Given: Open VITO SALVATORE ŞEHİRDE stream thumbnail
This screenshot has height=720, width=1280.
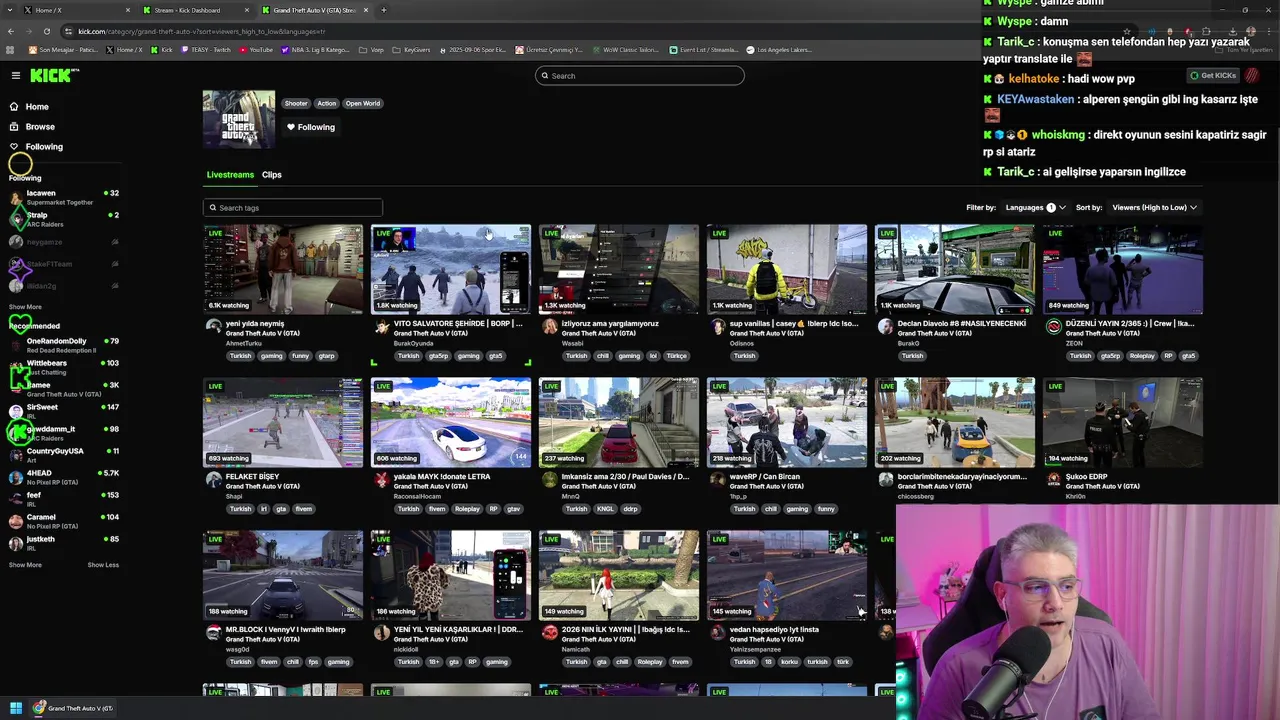Looking at the screenshot, I should pos(451,270).
